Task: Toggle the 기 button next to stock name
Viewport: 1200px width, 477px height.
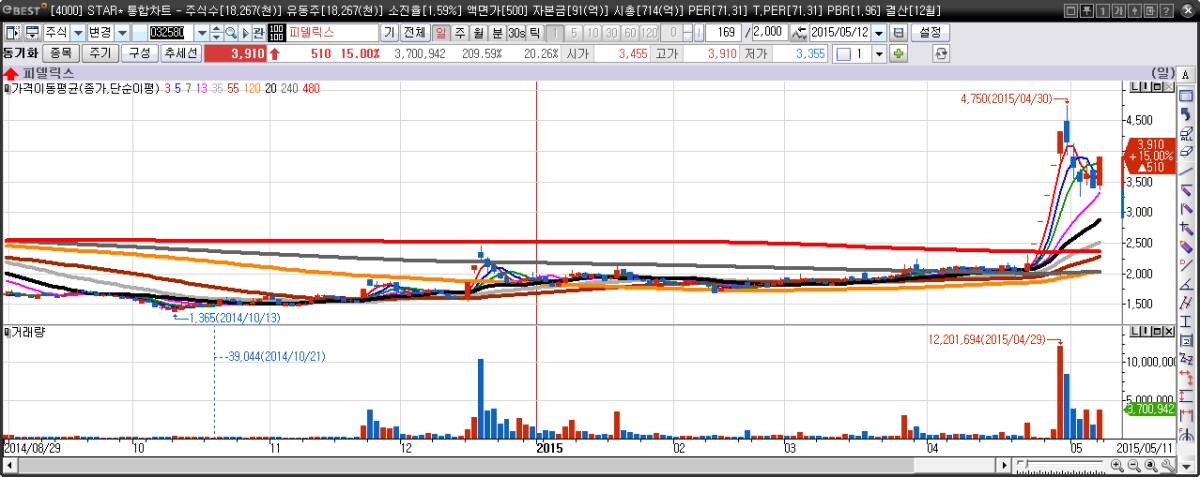Action: pyautogui.click(x=388, y=33)
